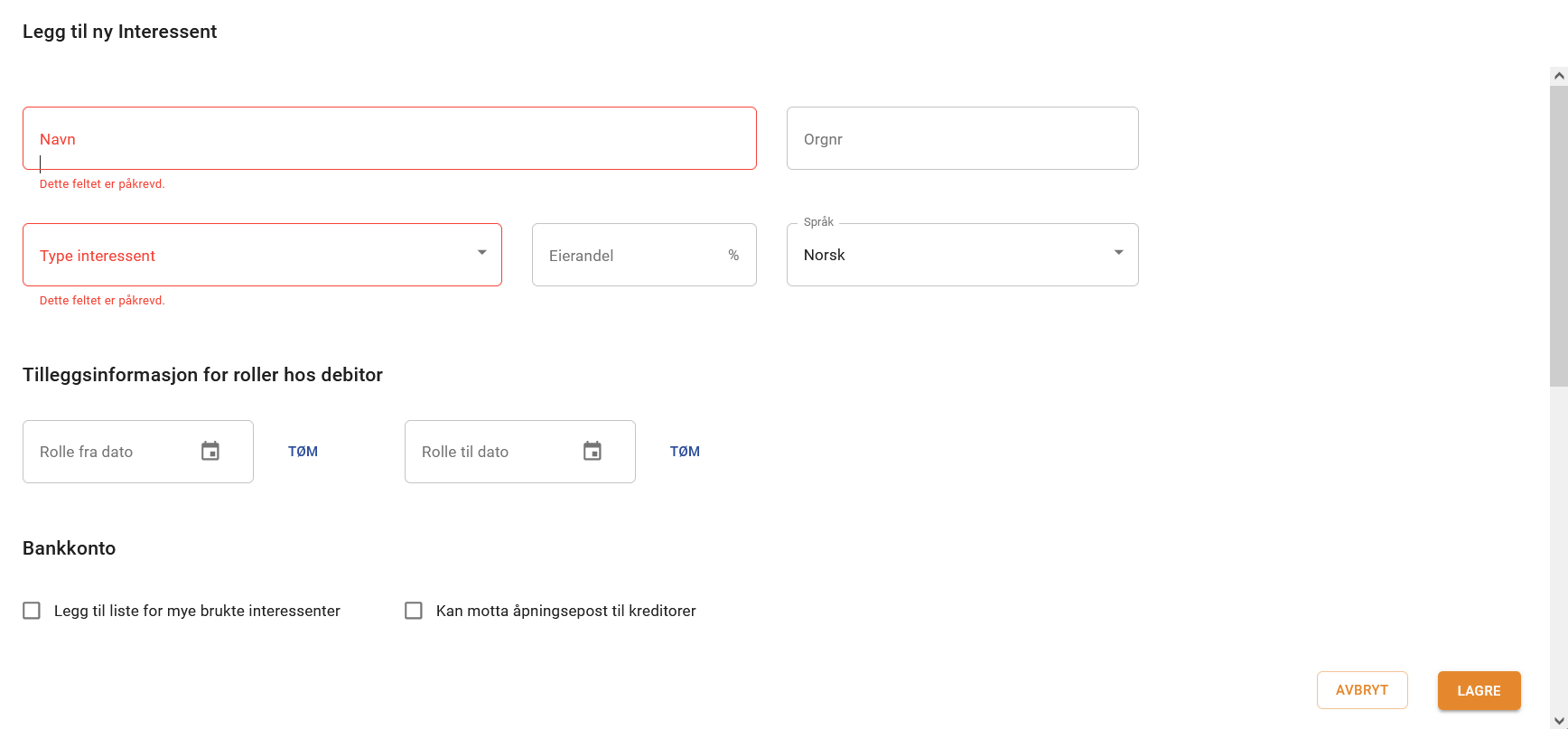Select the Norsk language combo box
The width and height of the screenshot is (1568, 729).
pos(948,255)
